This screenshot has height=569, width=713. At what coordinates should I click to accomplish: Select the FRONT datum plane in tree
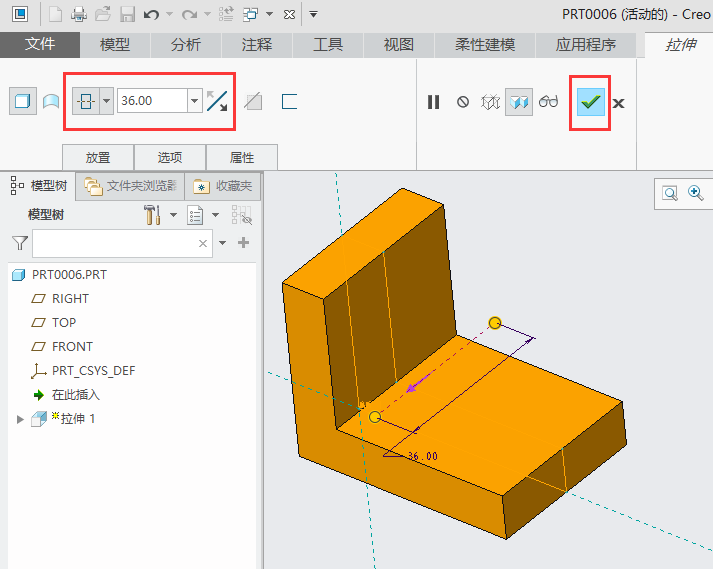(x=72, y=347)
